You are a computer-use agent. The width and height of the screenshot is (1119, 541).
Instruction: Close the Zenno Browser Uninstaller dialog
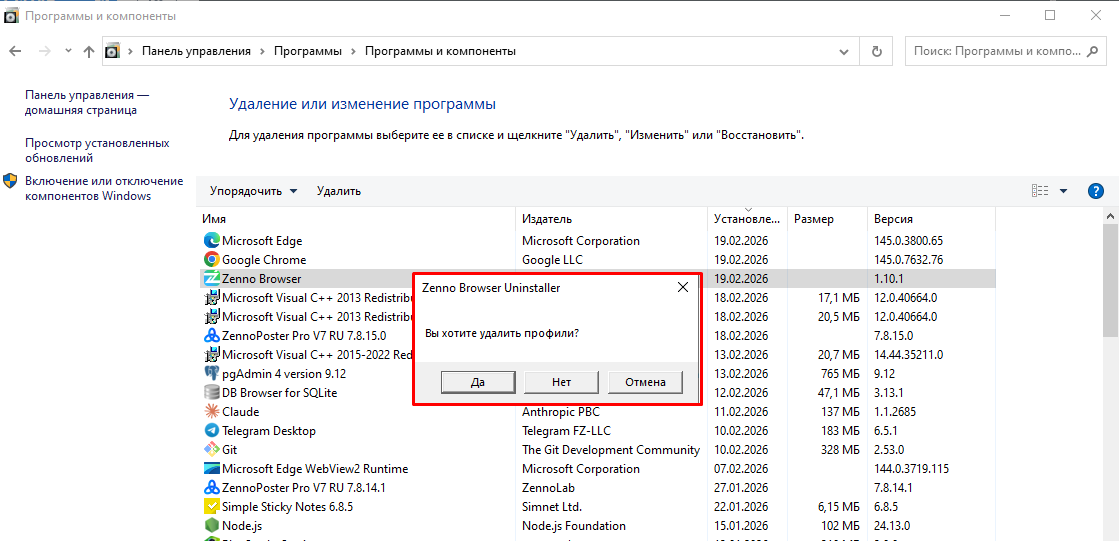coord(683,288)
